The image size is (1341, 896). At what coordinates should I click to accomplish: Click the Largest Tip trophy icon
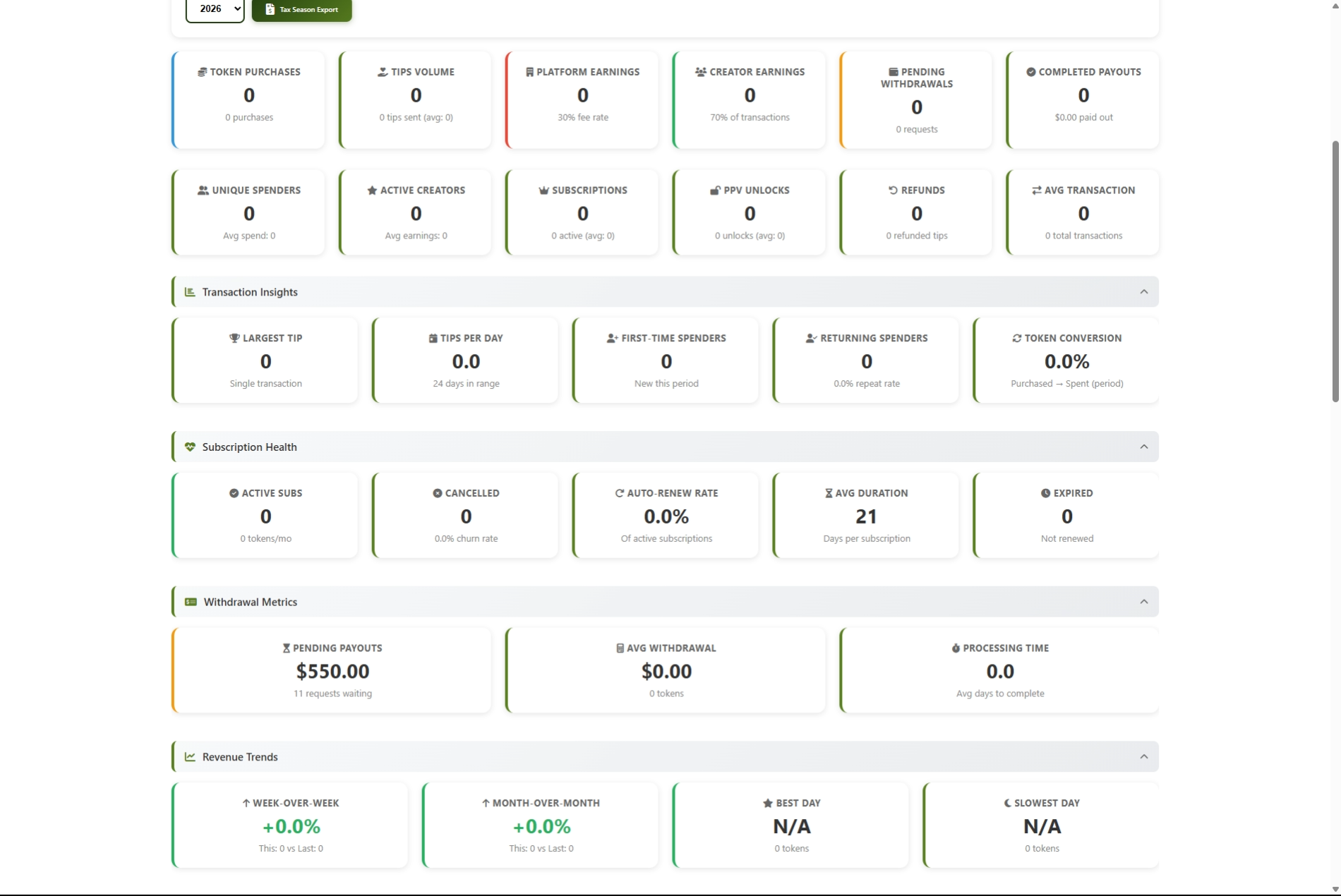point(234,338)
